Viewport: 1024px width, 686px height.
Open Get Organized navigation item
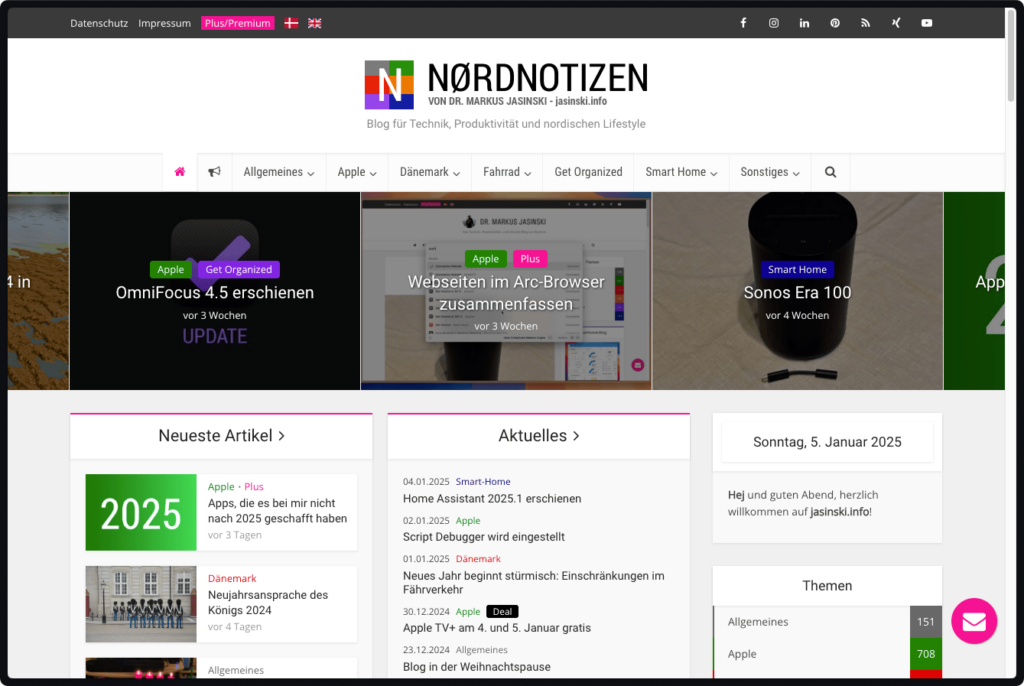pyautogui.click(x=588, y=172)
